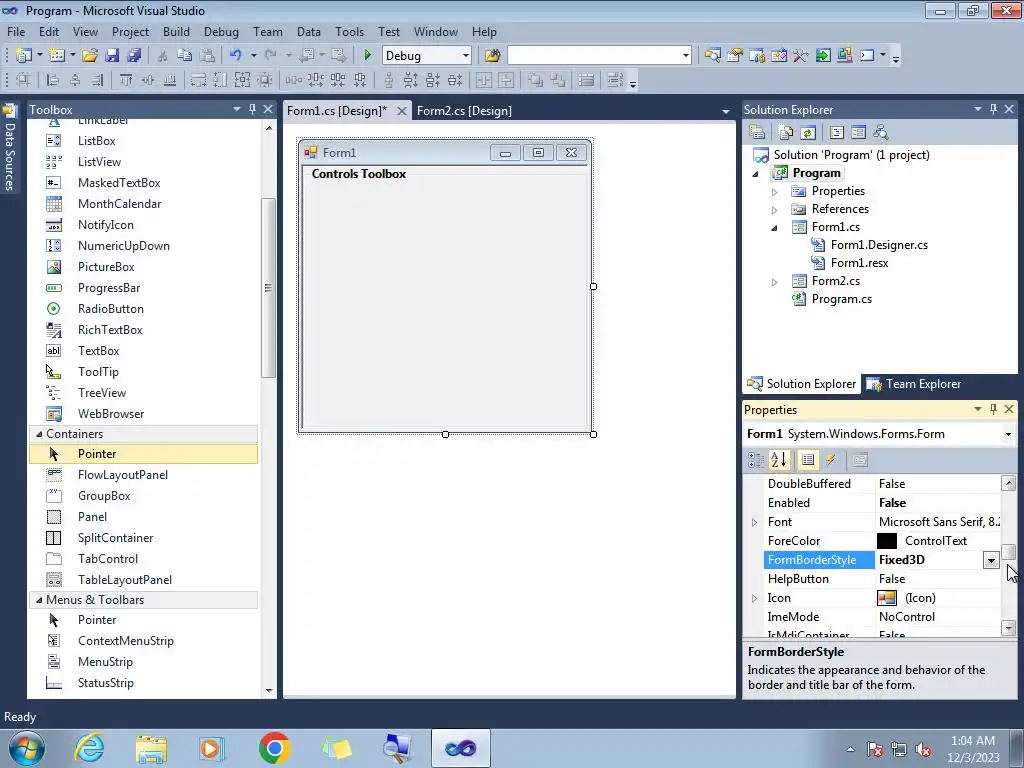
Task: Expand the Form2.cs node in the Solution Explorer
Action: pos(775,282)
